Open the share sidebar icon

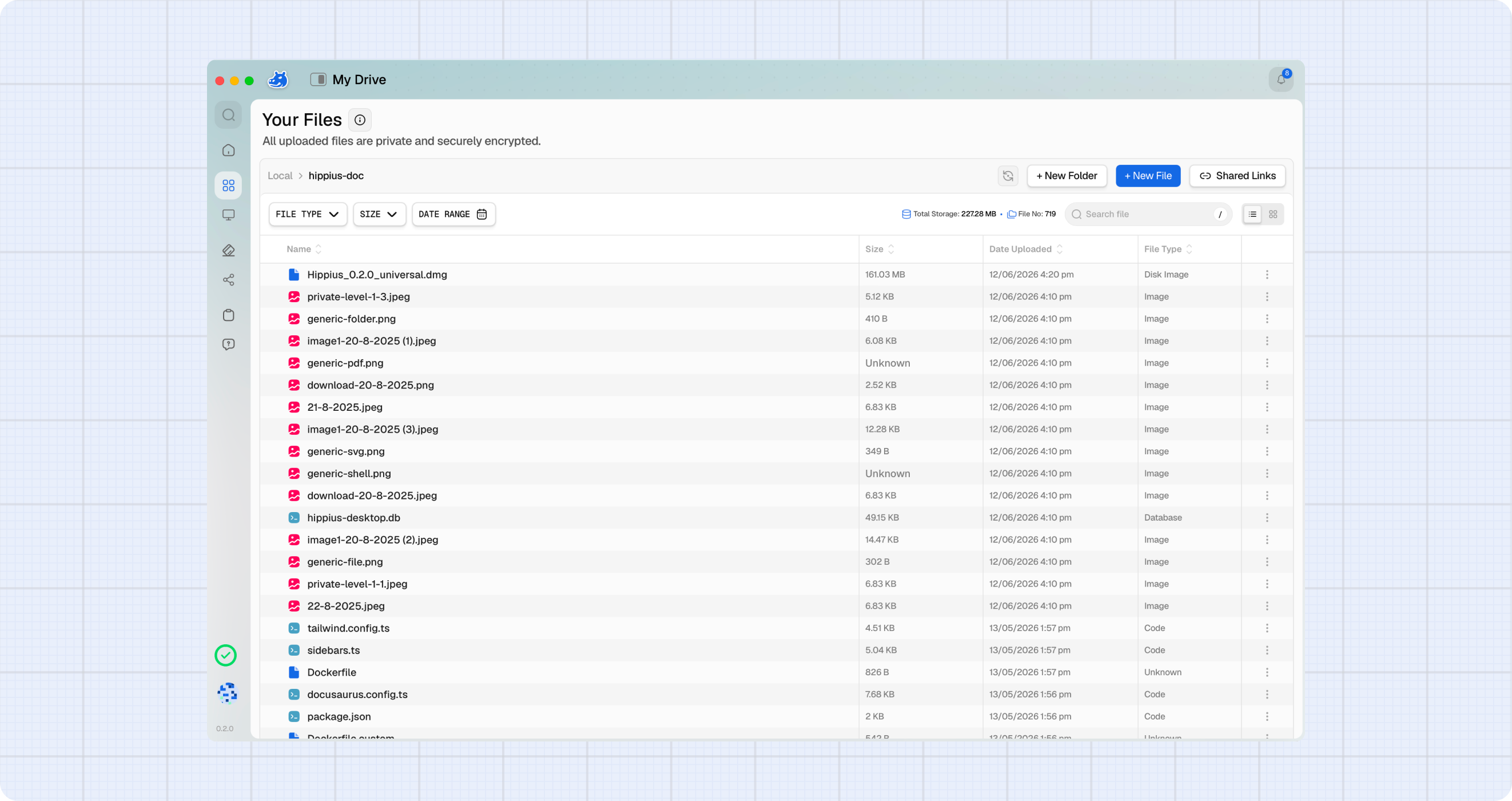[228, 280]
